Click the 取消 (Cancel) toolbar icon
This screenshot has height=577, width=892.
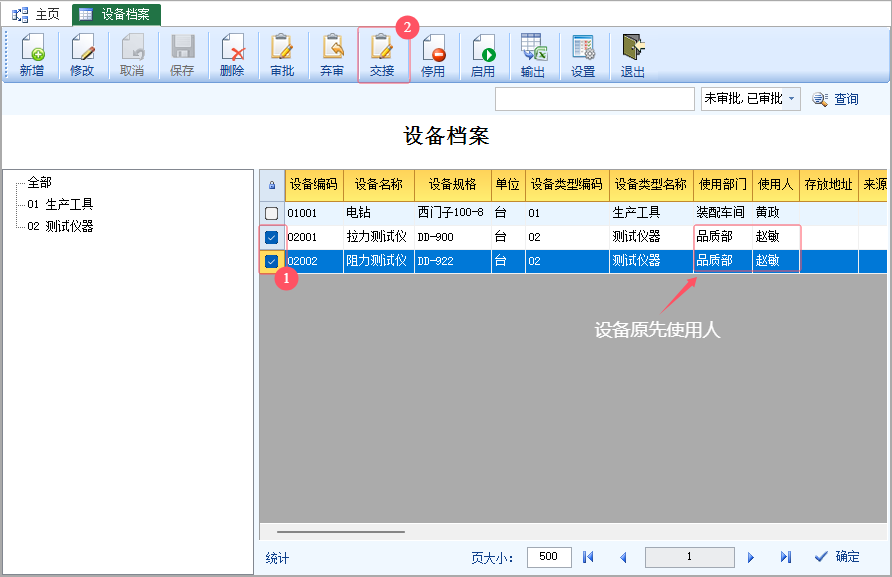coord(132,55)
